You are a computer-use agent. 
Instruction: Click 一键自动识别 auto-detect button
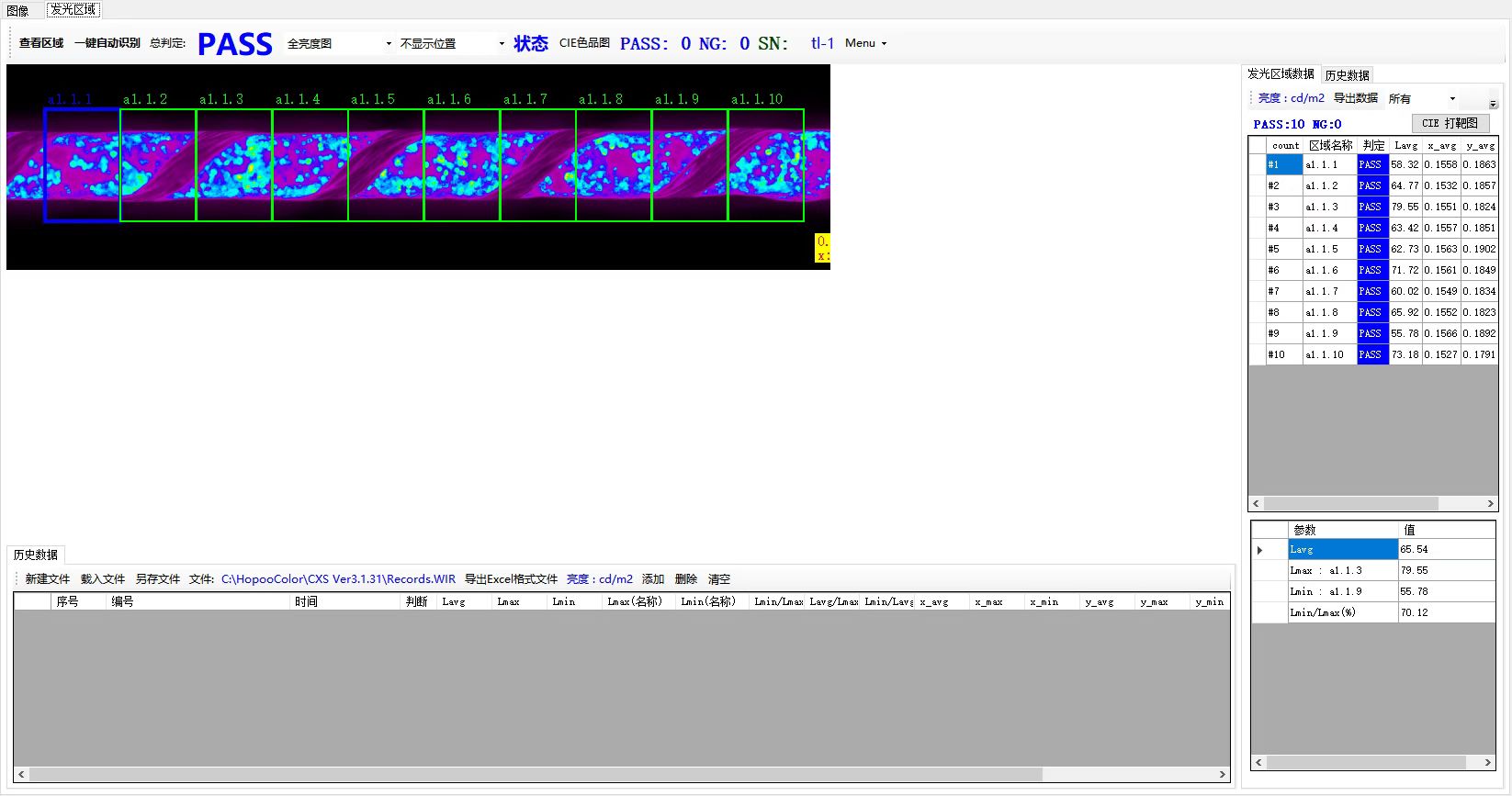107,43
